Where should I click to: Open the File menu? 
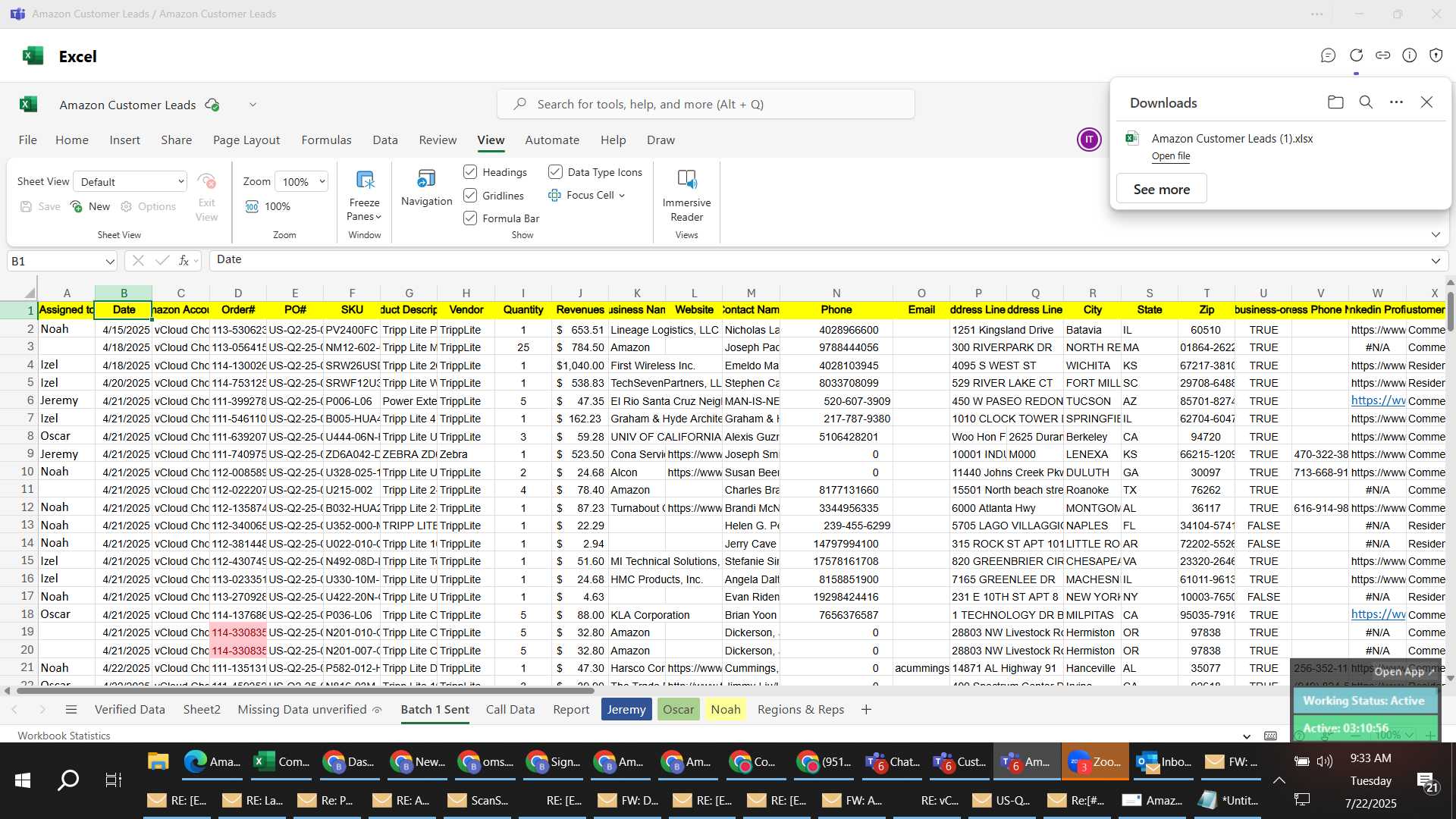pyautogui.click(x=27, y=140)
